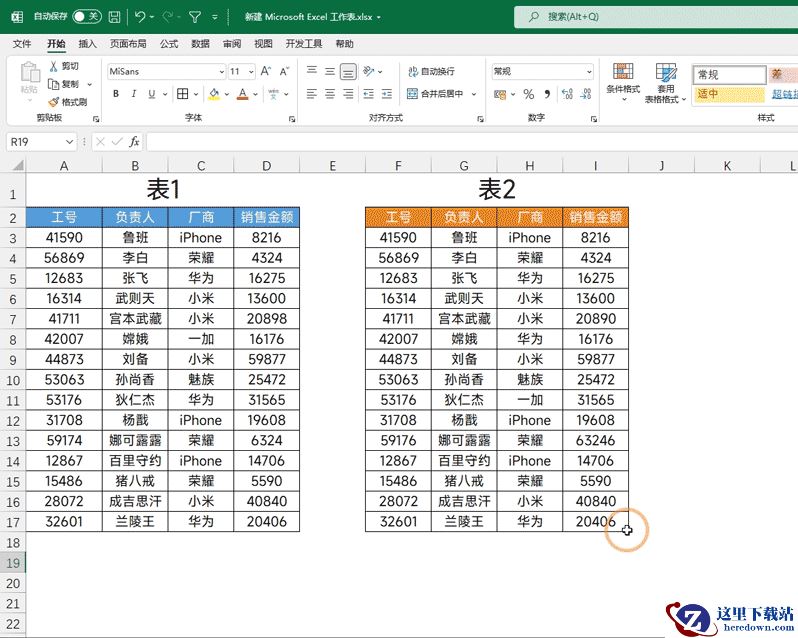Switch to the 公式 ribbon tab
Viewport: 798px width, 638px height.
click(168, 44)
